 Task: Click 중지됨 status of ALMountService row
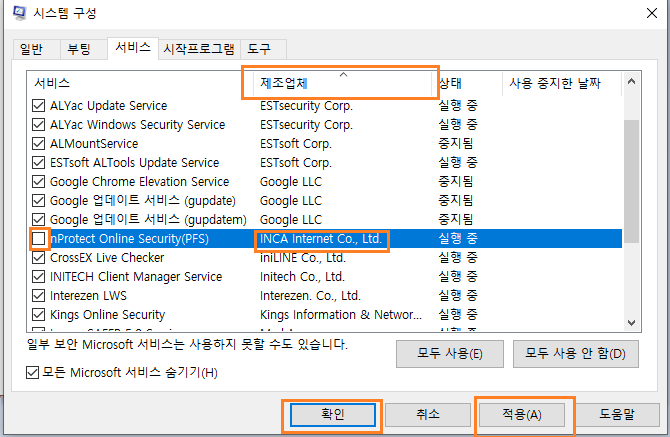455,144
